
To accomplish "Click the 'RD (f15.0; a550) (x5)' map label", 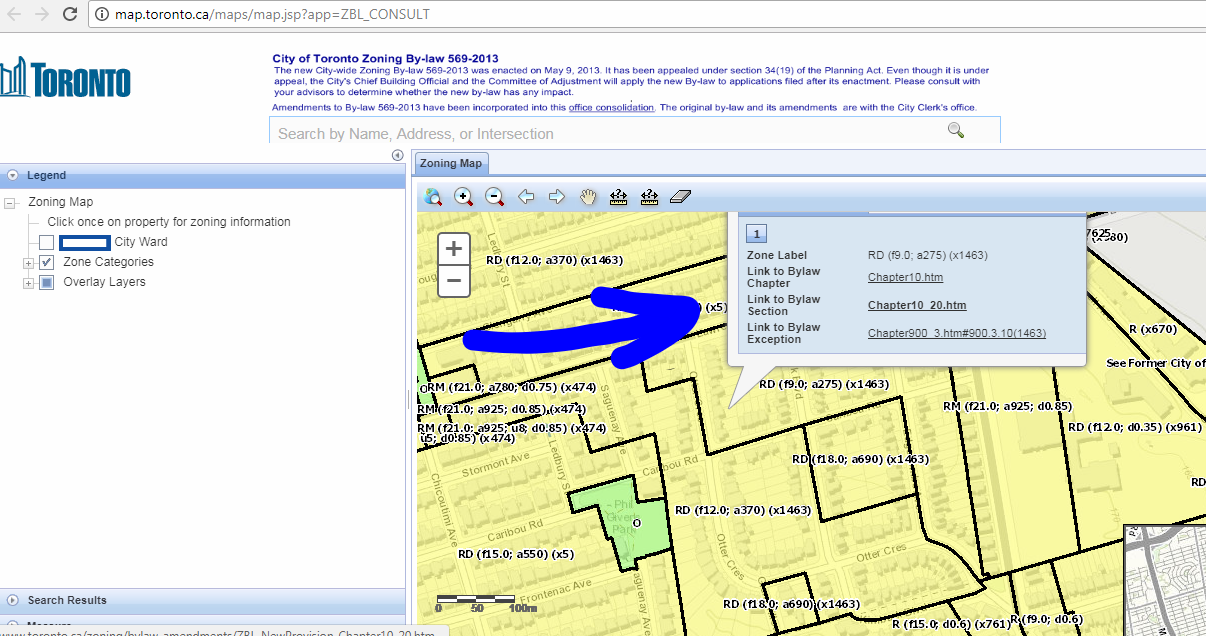I will pos(516,553).
